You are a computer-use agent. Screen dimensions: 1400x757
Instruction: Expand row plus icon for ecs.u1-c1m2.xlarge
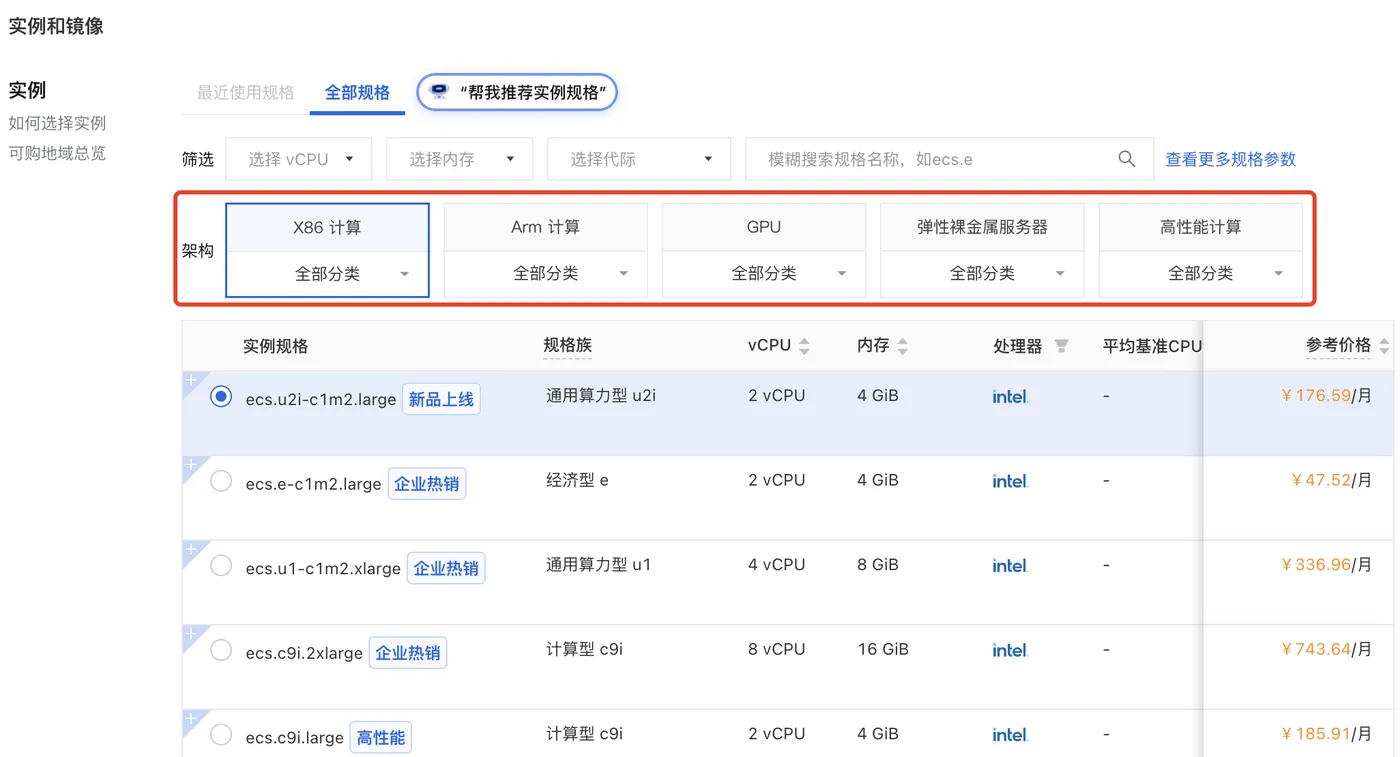click(x=189, y=549)
